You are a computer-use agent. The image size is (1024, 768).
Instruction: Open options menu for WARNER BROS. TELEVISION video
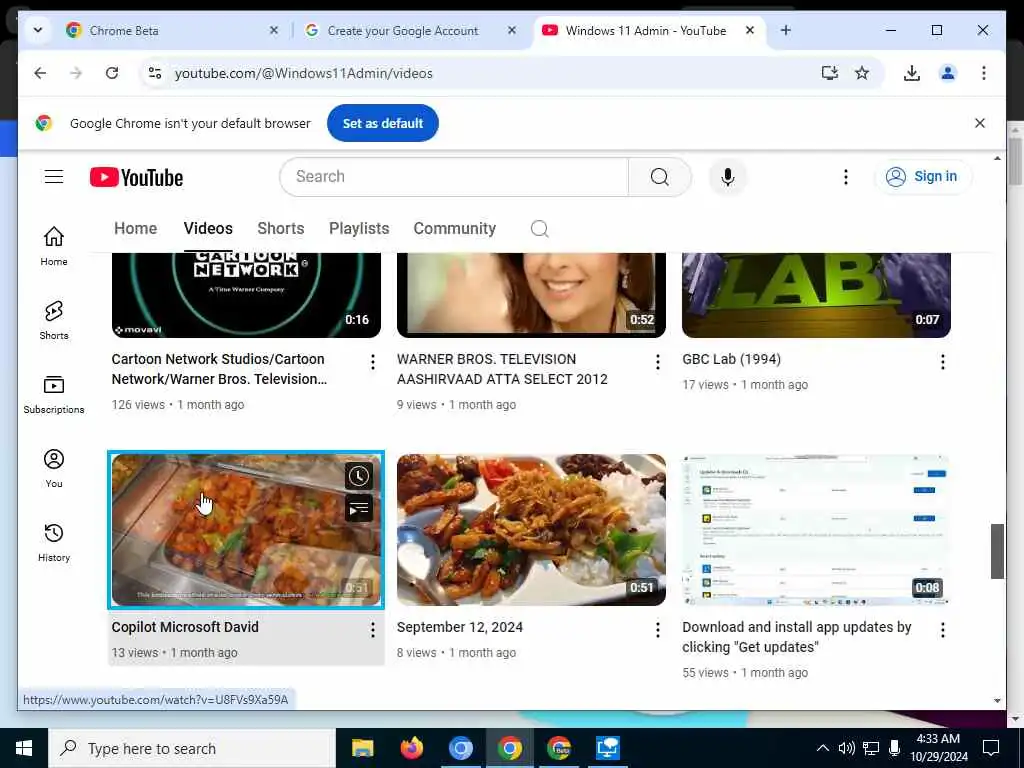pos(658,362)
